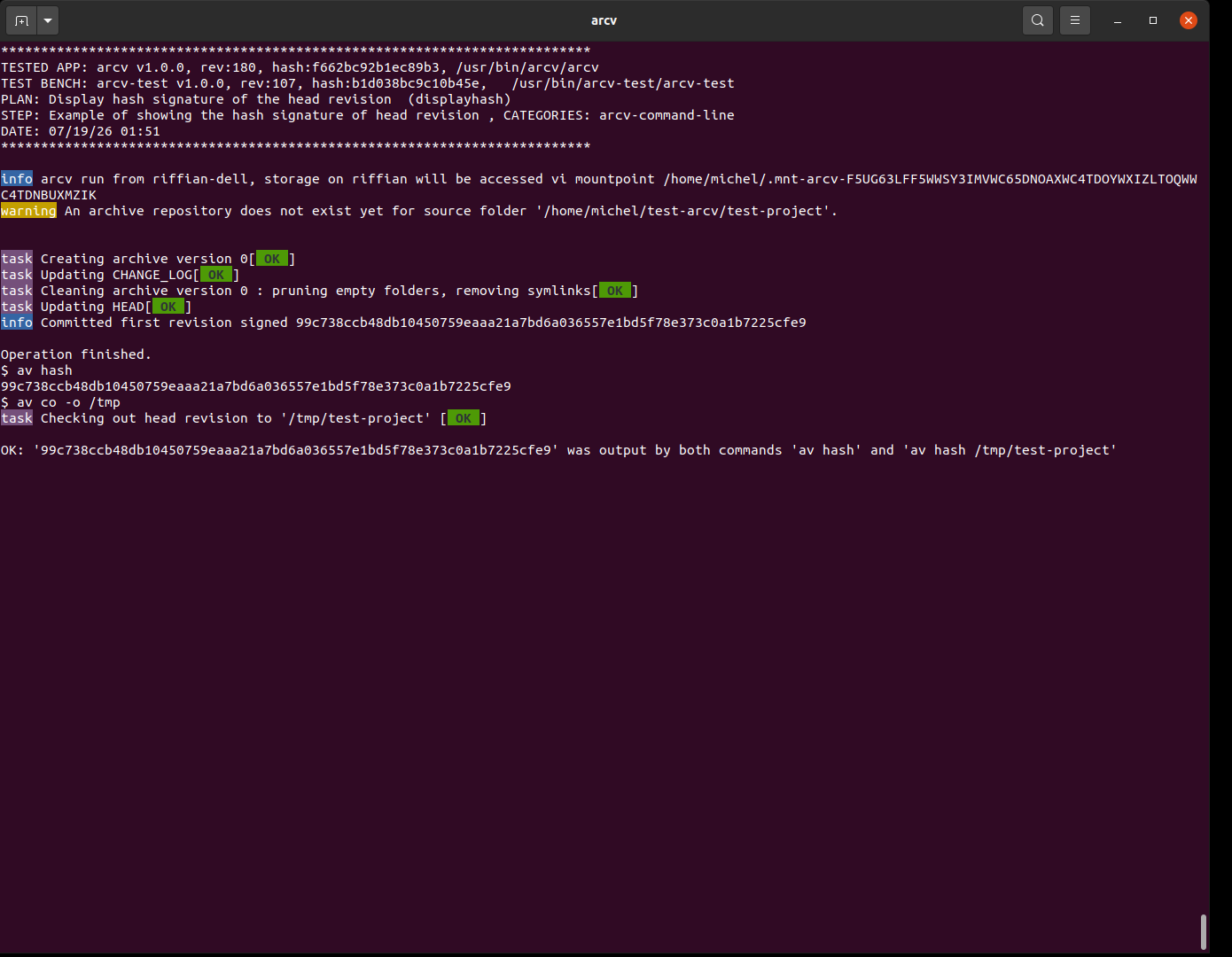Click the 'STEP: Example of showing' line

click(368, 115)
